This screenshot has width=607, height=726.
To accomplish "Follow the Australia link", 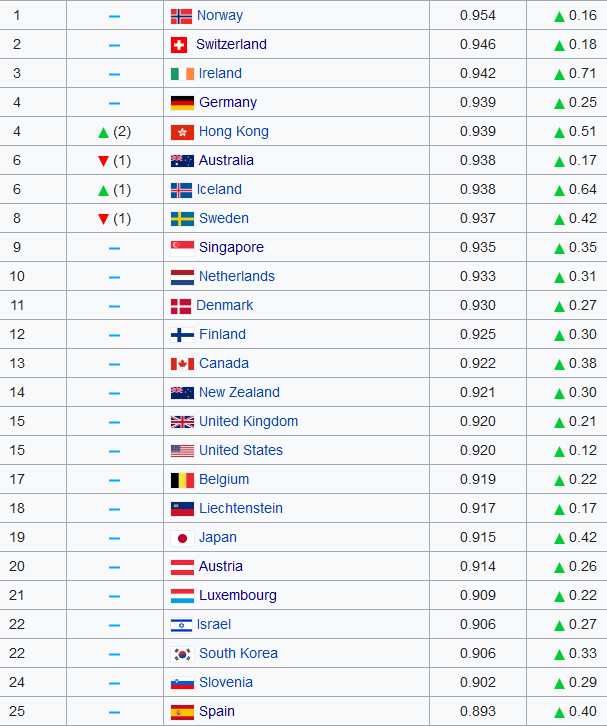I will click(x=226, y=161).
